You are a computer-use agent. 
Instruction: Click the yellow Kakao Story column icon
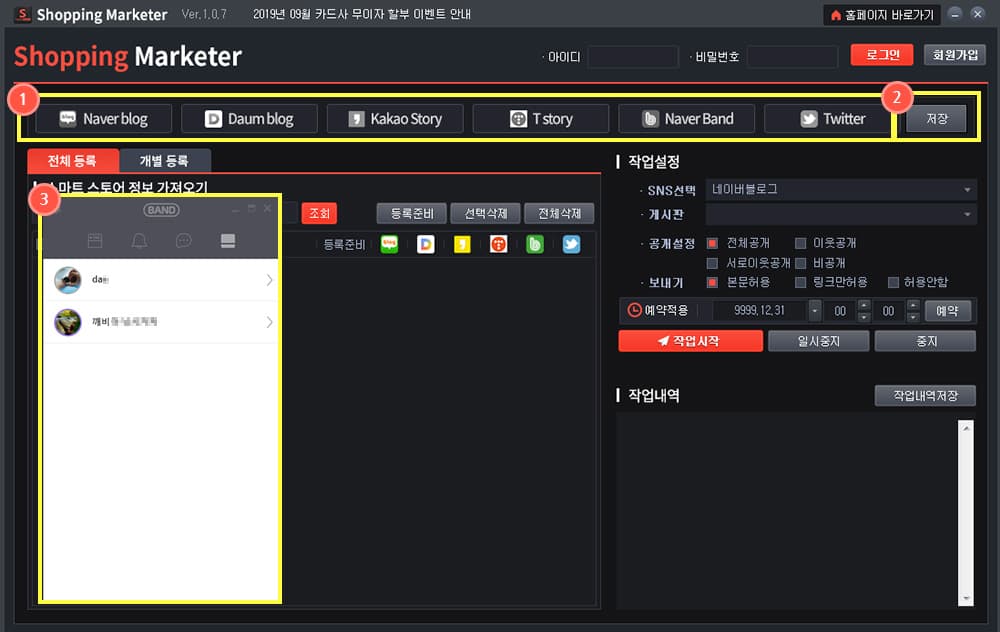pos(462,244)
